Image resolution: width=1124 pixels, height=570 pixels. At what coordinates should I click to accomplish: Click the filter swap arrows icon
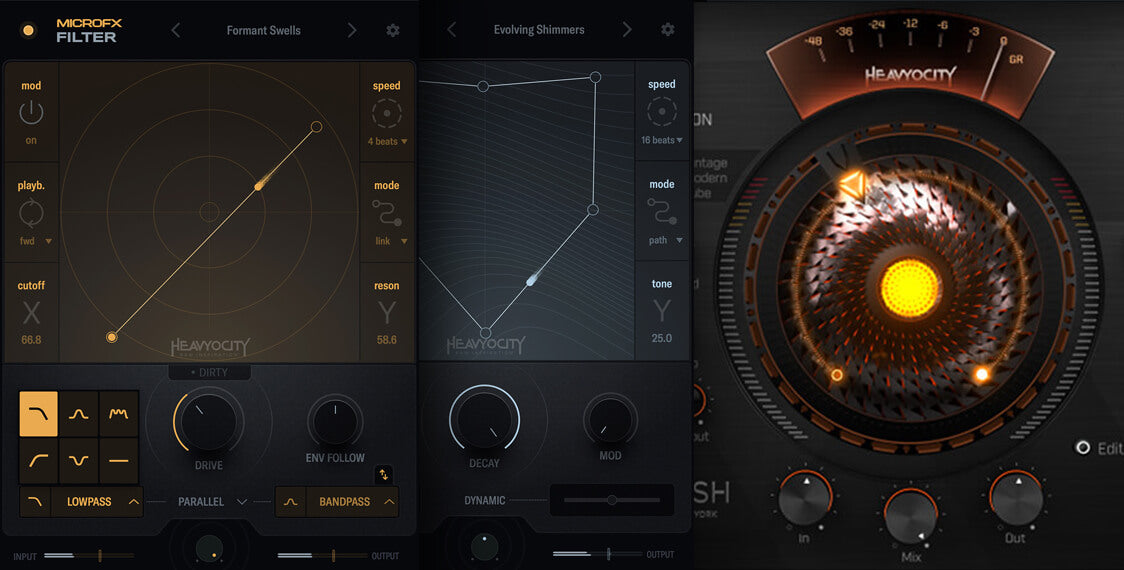pos(383,474)
